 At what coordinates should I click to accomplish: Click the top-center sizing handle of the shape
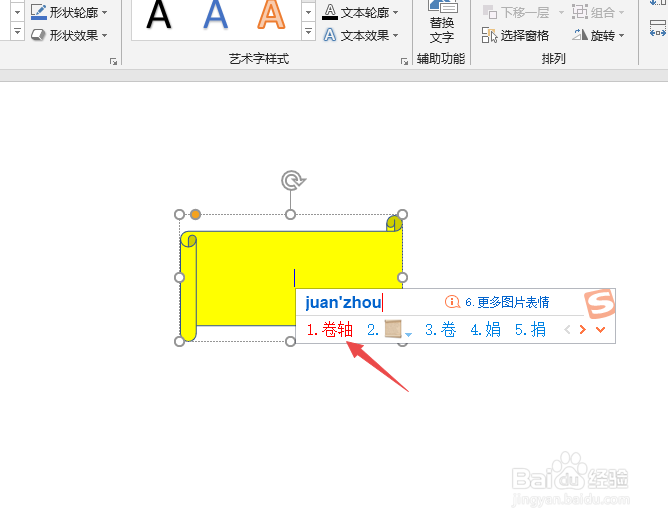tap(291, 214)
